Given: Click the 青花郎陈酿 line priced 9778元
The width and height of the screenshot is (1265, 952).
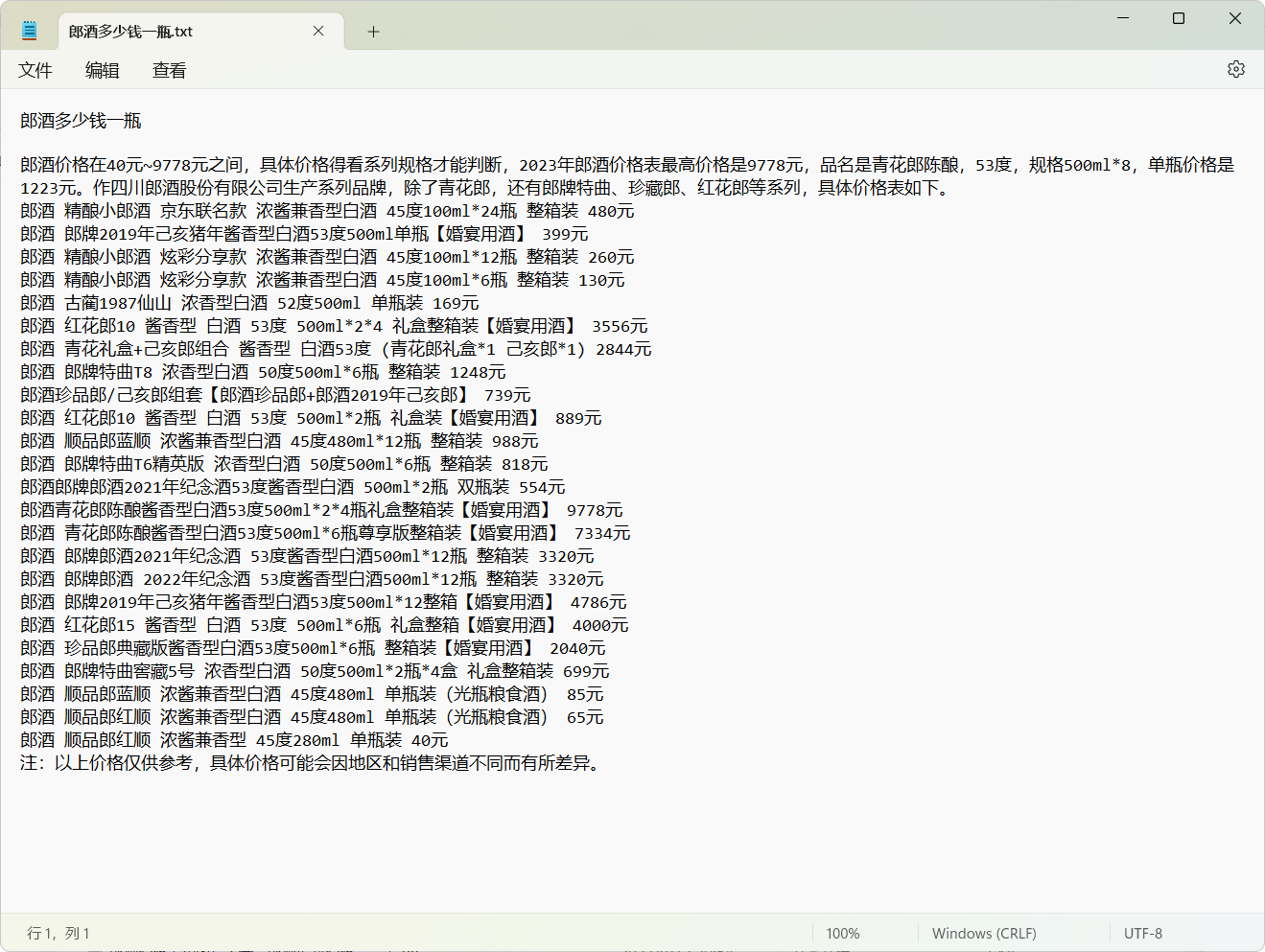Looking at the screenshot, I should click(x=321, y=510).
